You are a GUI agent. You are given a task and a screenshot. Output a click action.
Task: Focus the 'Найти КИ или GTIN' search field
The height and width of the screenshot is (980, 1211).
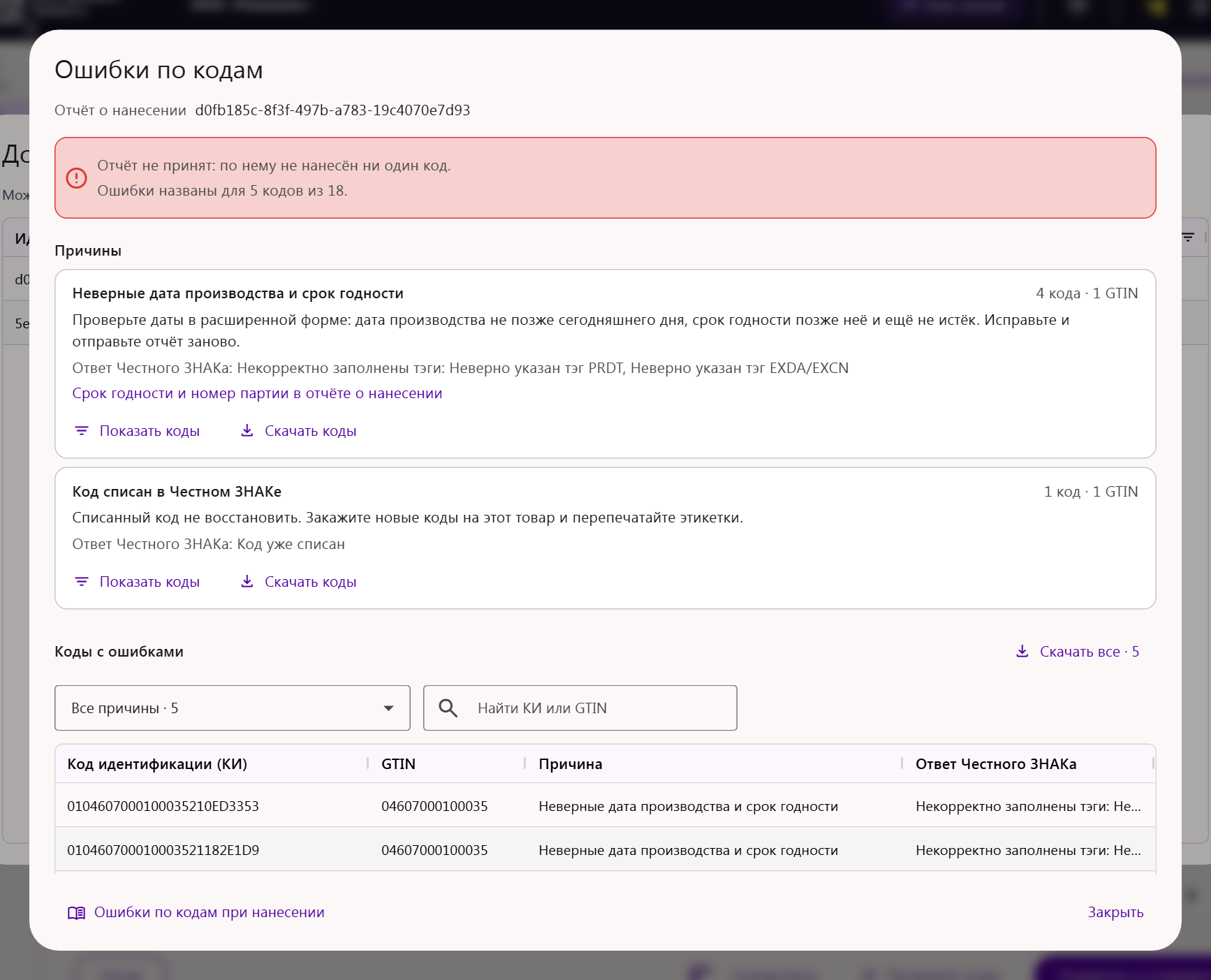(580, 708)
